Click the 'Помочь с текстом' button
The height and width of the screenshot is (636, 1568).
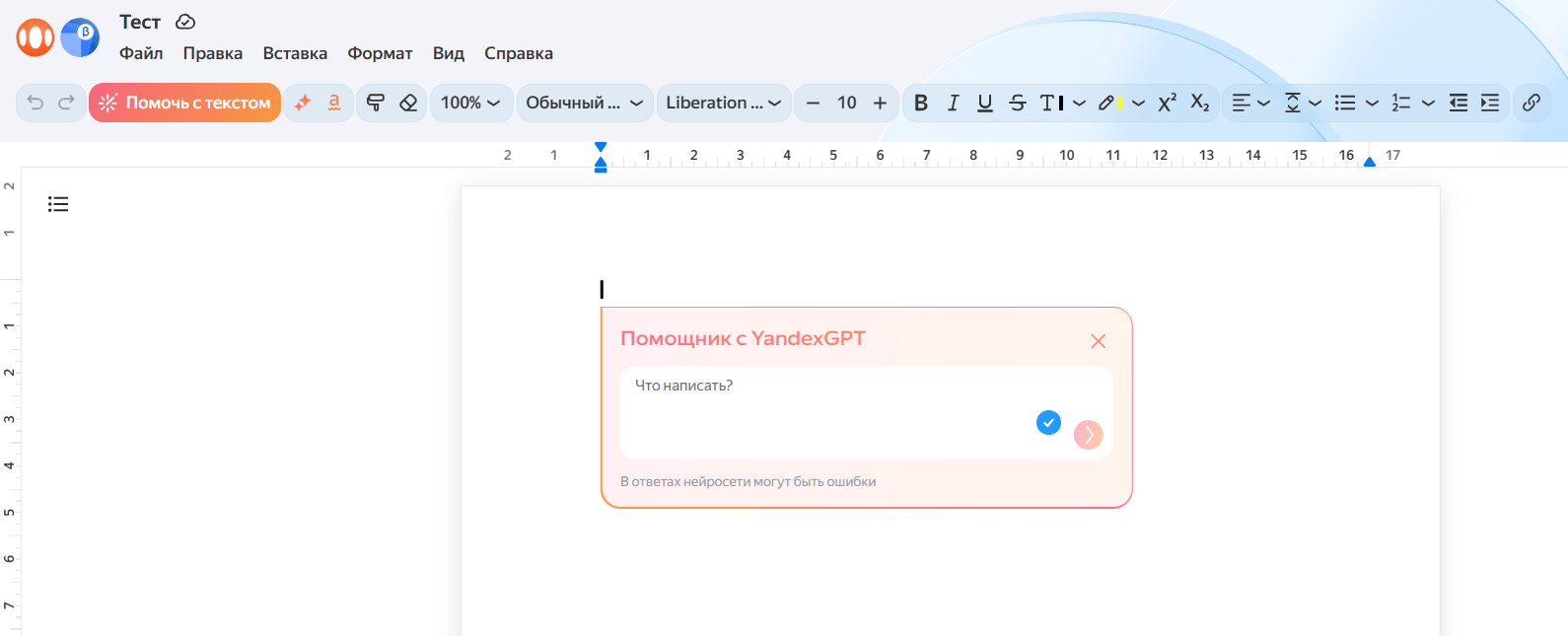185,103
